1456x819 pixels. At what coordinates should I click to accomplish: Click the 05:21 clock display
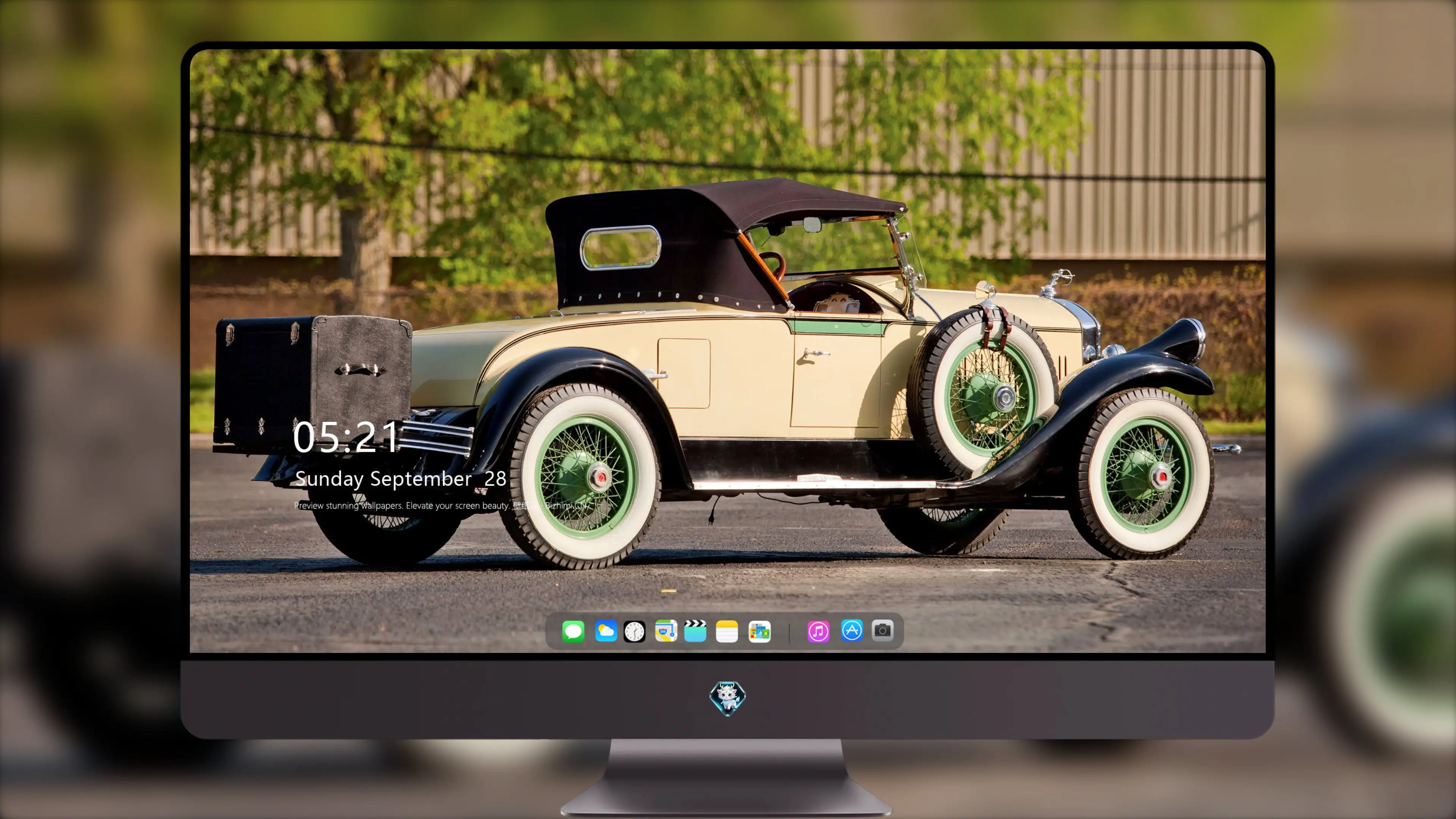[x=346, y=437]
